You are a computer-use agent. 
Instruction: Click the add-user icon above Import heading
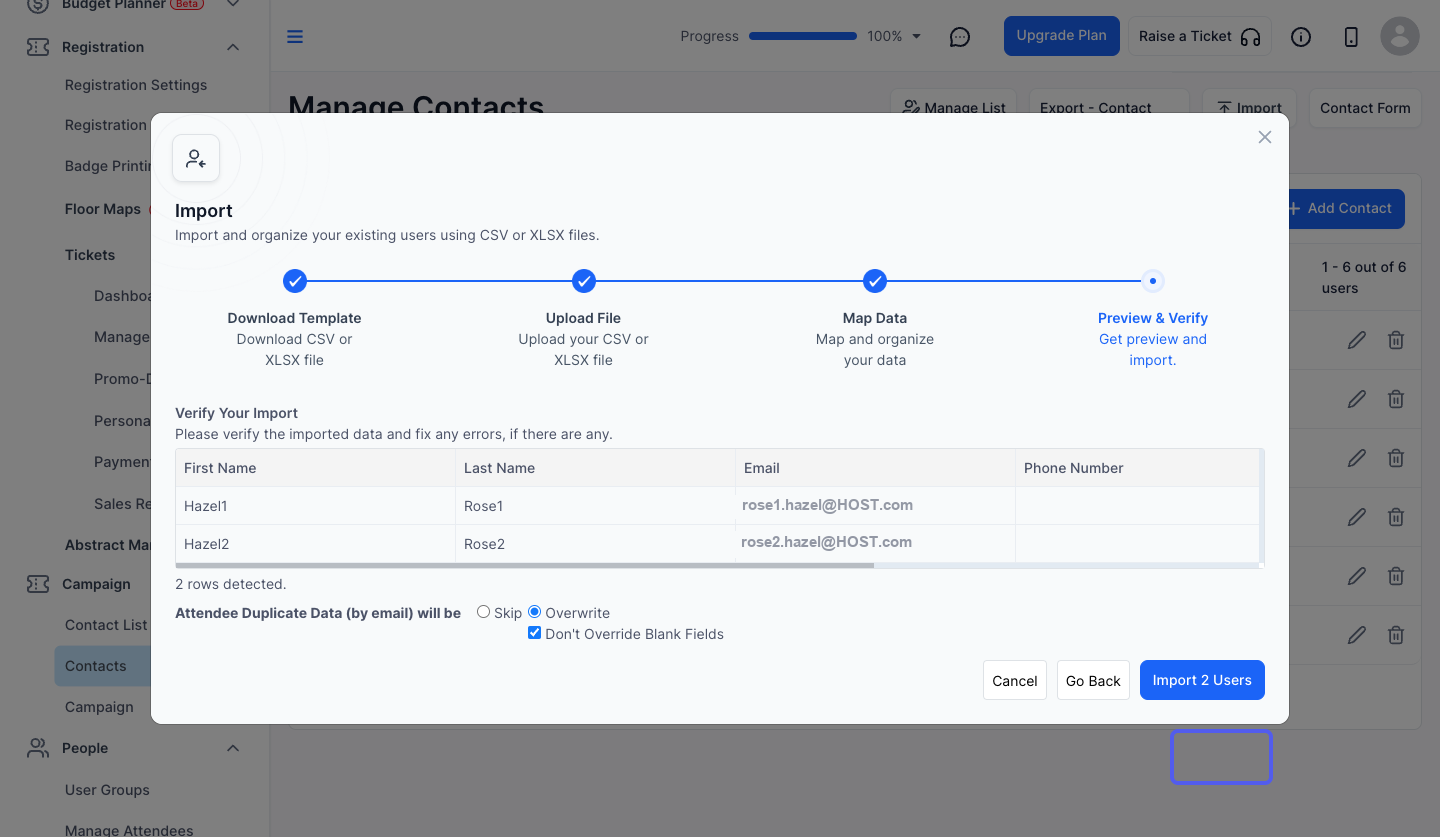(196, 158)
